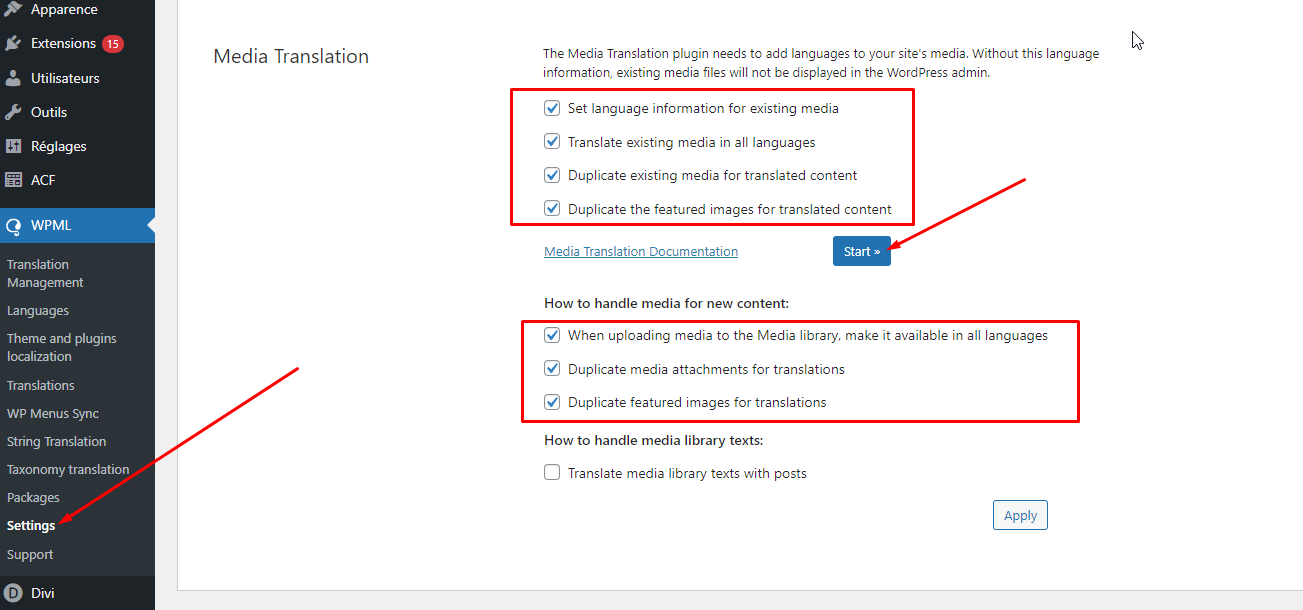Select the WPML menu item
Image resolution: width=1303 pixels, height=610 pixels.
77,226
